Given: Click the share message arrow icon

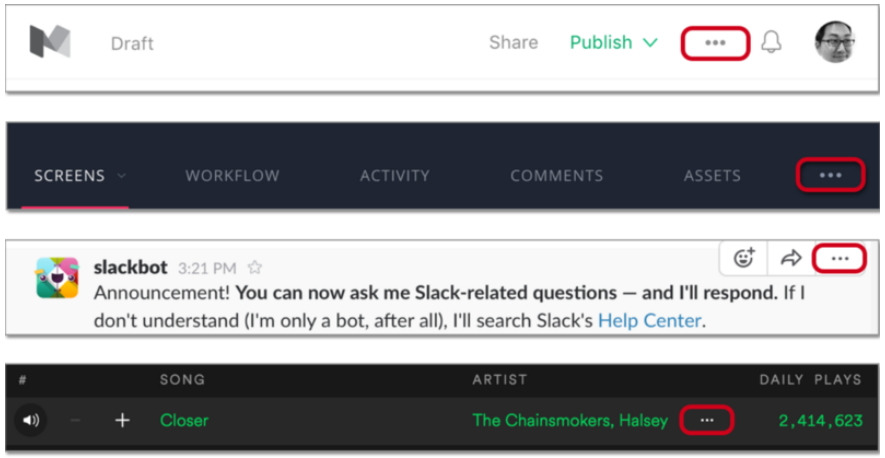Looking at the screenshot, I should click(x=791, y=258).
